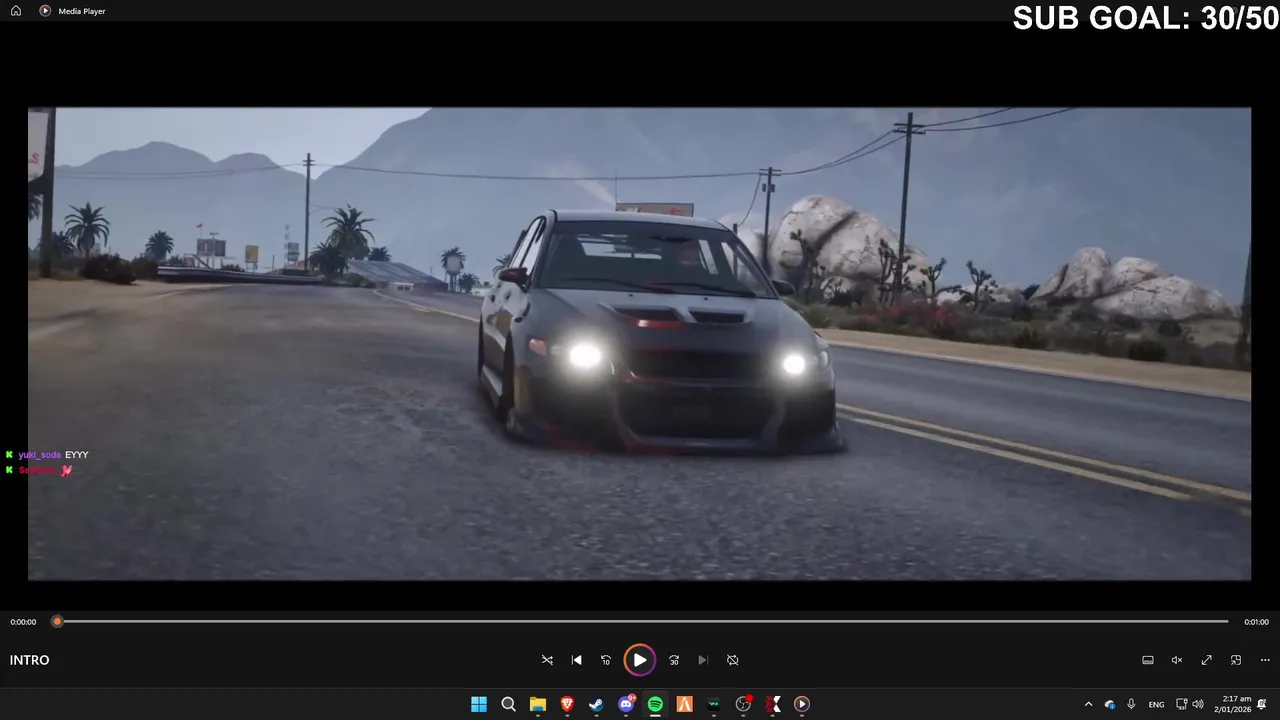Click the seek bar position handle
This screenshot has width=1280, height=720.
point(57,621)
